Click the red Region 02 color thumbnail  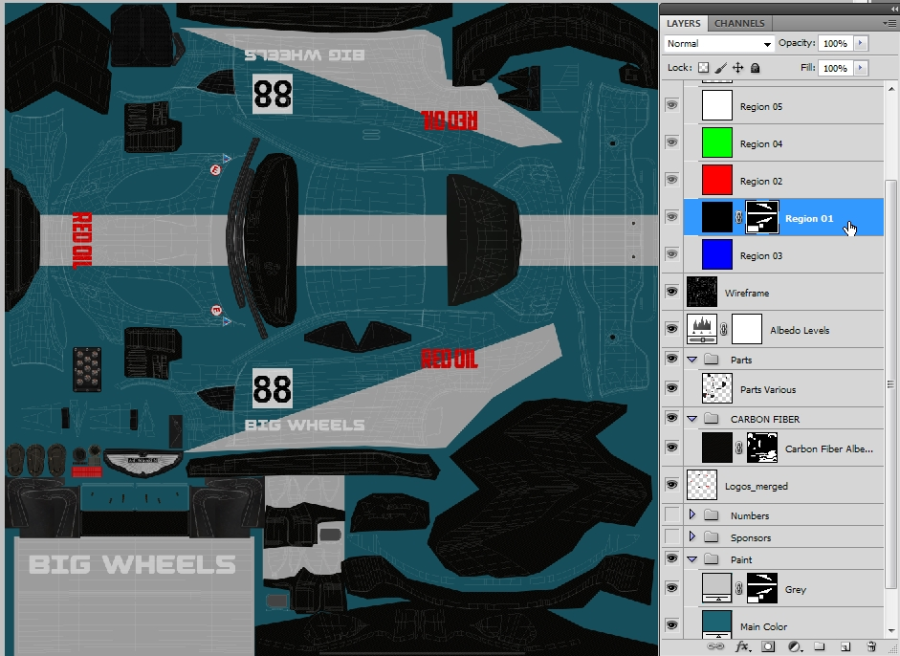click(717, 180)
